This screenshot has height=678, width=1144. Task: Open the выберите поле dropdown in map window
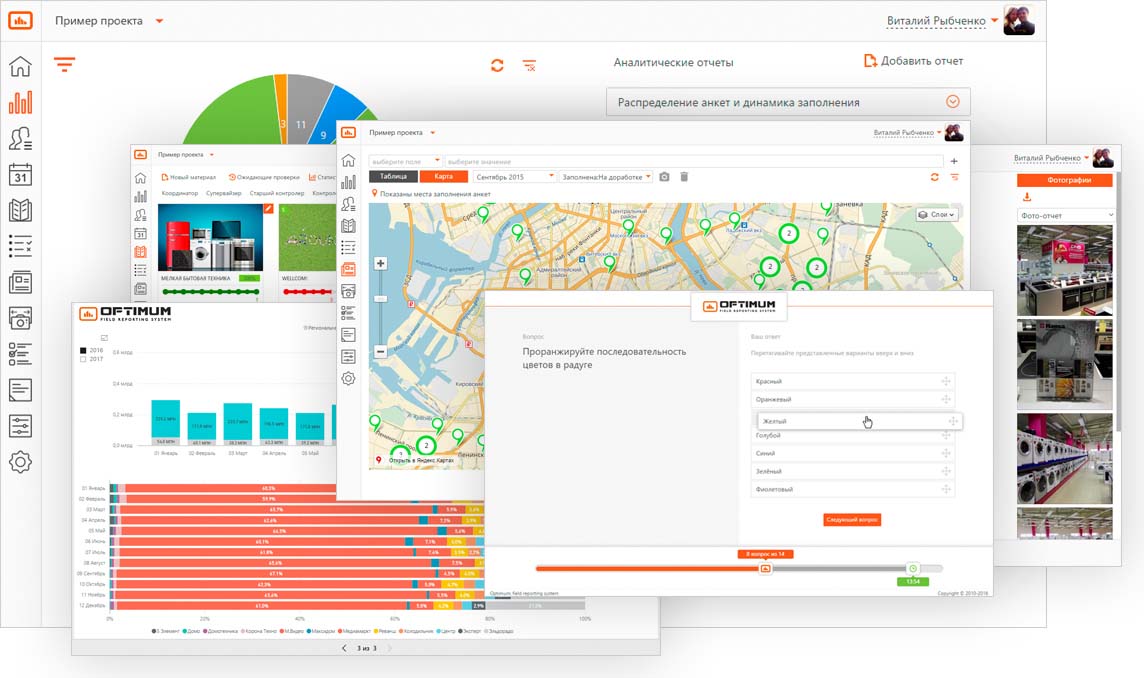[x=406, y=161]
